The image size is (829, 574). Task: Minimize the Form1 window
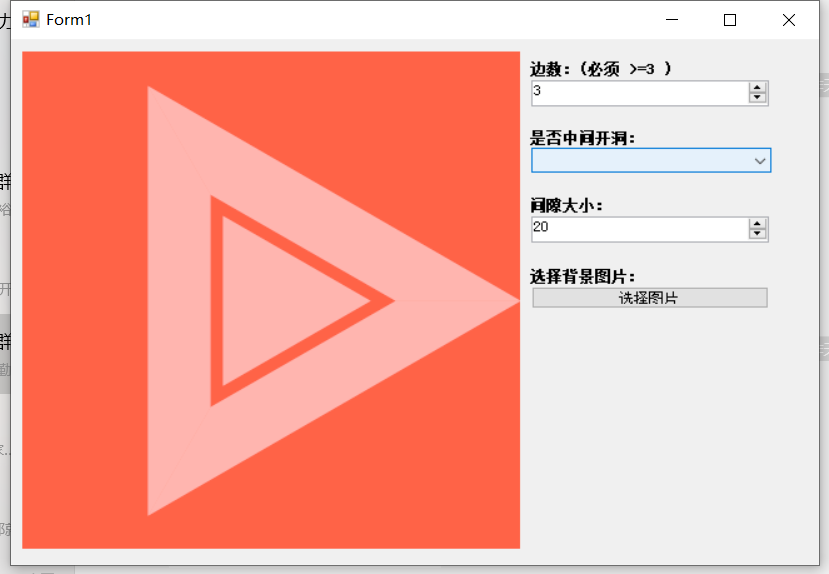pos(672,20)
